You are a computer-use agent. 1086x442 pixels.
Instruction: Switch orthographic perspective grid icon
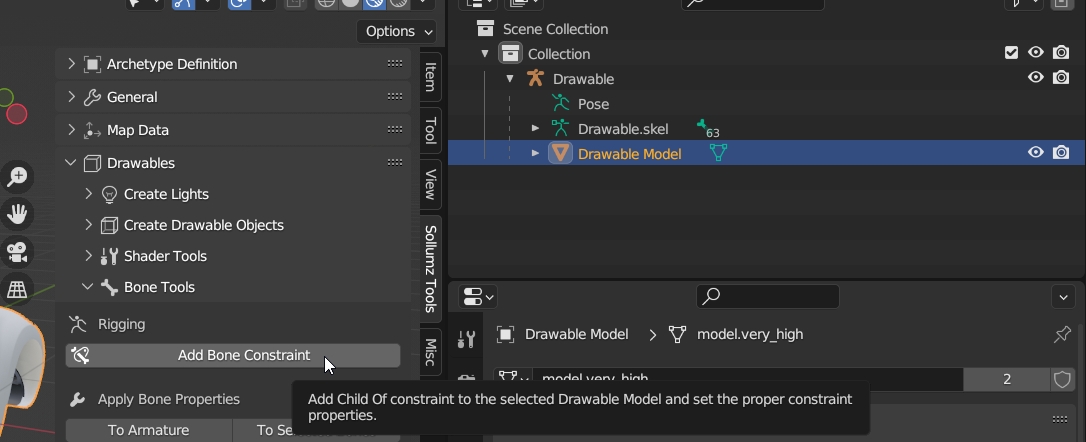17,289
